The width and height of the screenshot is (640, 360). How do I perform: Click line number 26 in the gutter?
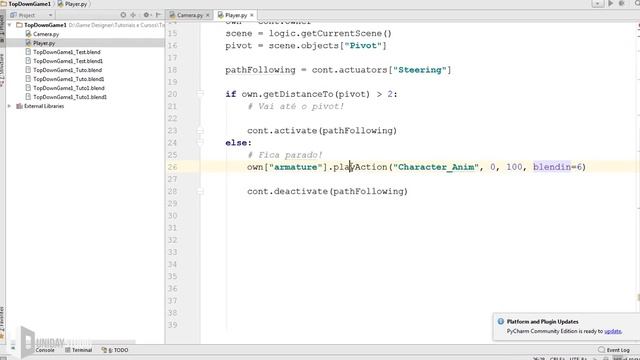(172, 167)
